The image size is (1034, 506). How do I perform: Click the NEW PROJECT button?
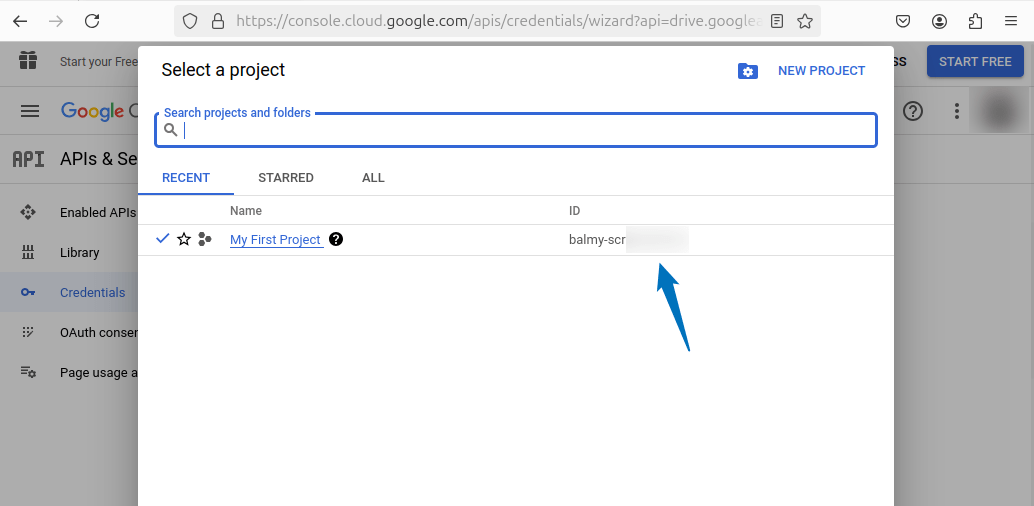(822, 71)
